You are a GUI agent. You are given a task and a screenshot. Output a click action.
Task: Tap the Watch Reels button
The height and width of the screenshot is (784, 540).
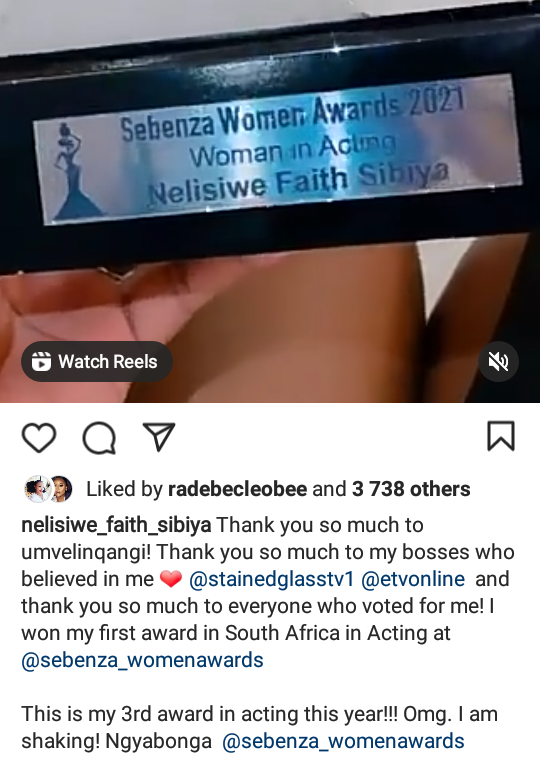[x=97, y=362]
